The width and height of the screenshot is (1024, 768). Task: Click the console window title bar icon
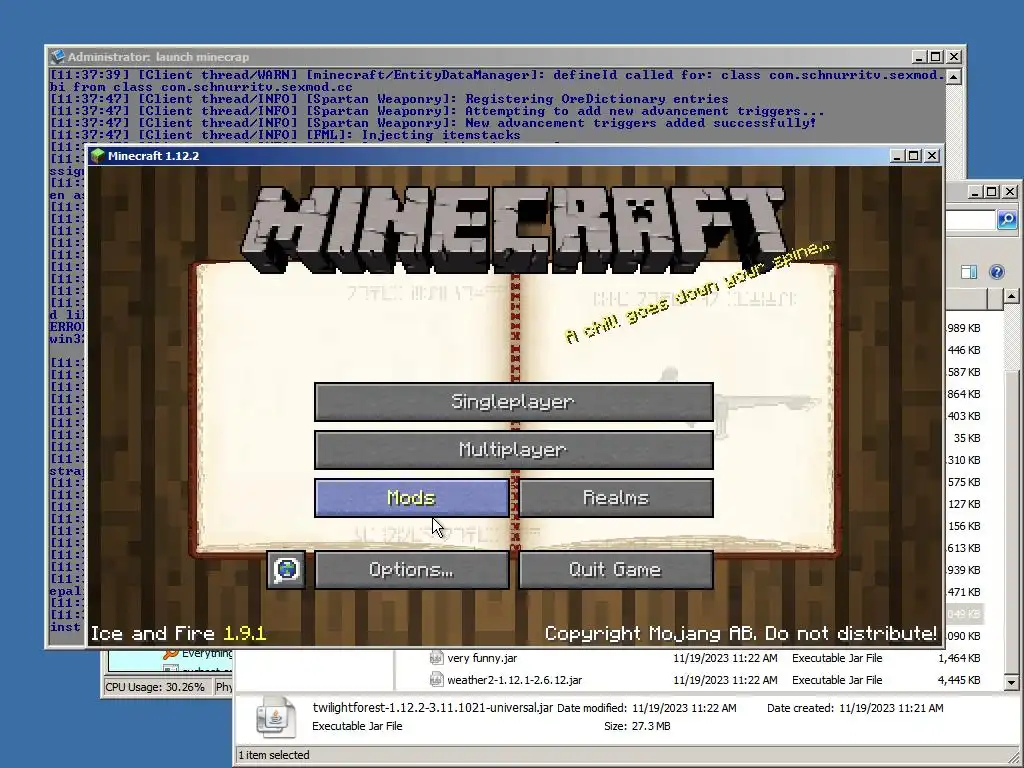pos(57,57)
